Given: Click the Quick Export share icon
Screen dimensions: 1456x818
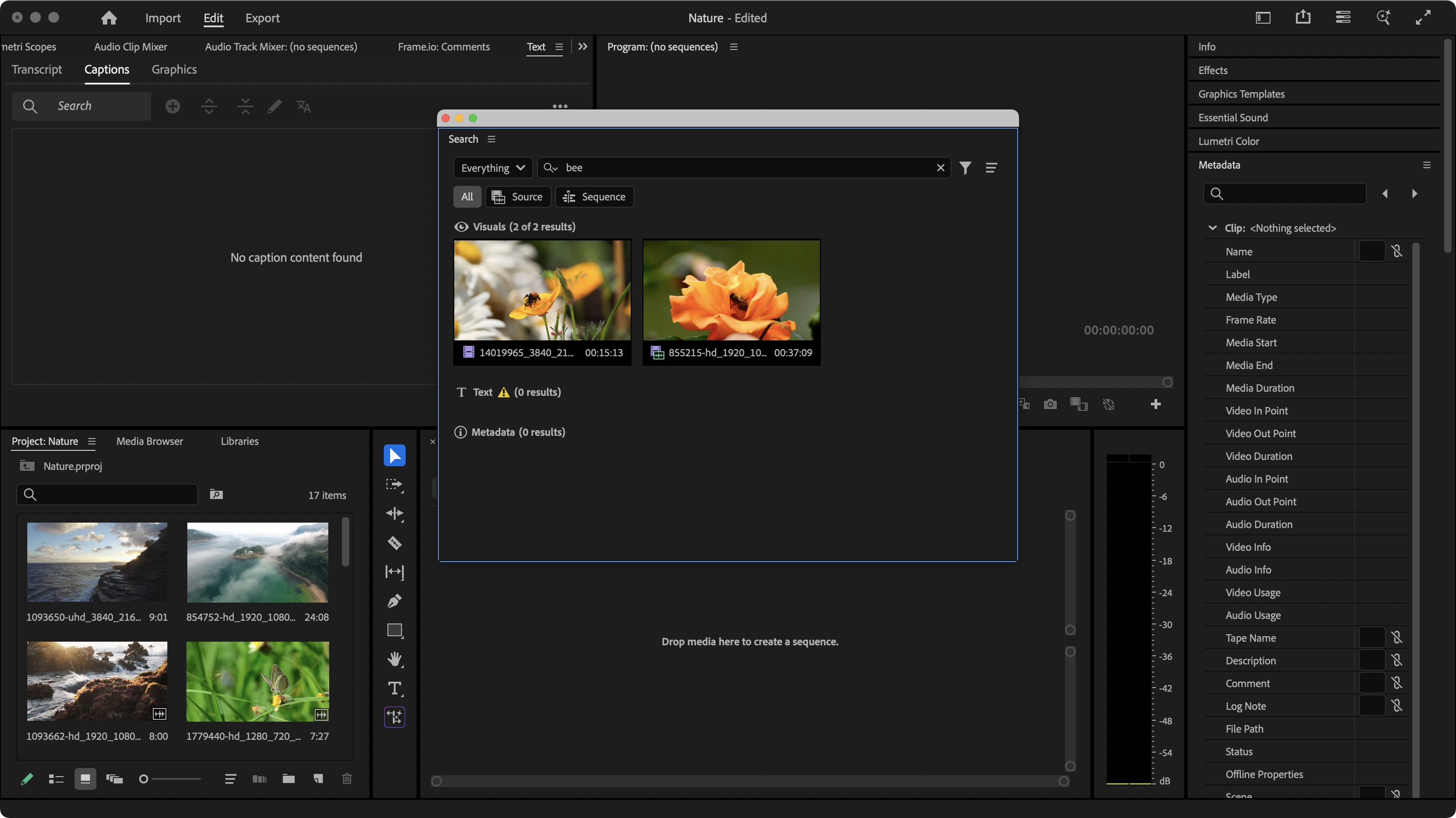Looking at the screenshot, I should pos(1303,18).
